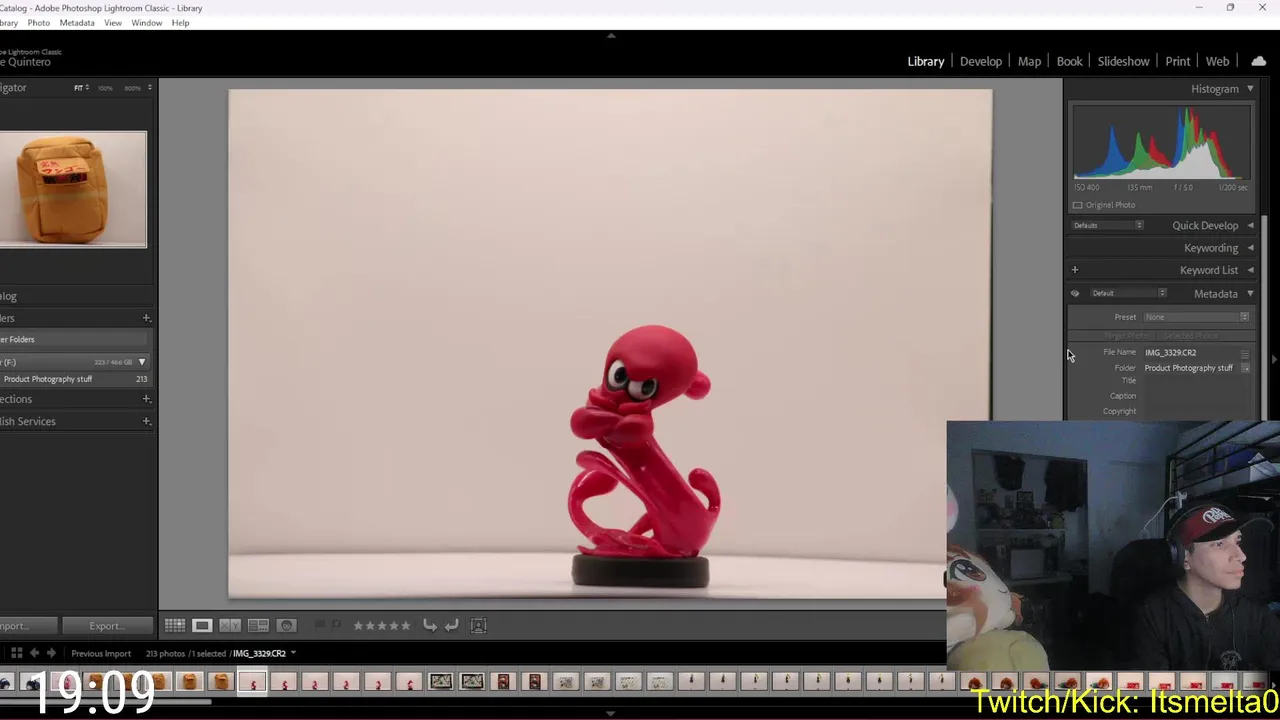This screenshot has width=1280, height=720.
Task: Open the Map module
Action: coord(1029,61)
